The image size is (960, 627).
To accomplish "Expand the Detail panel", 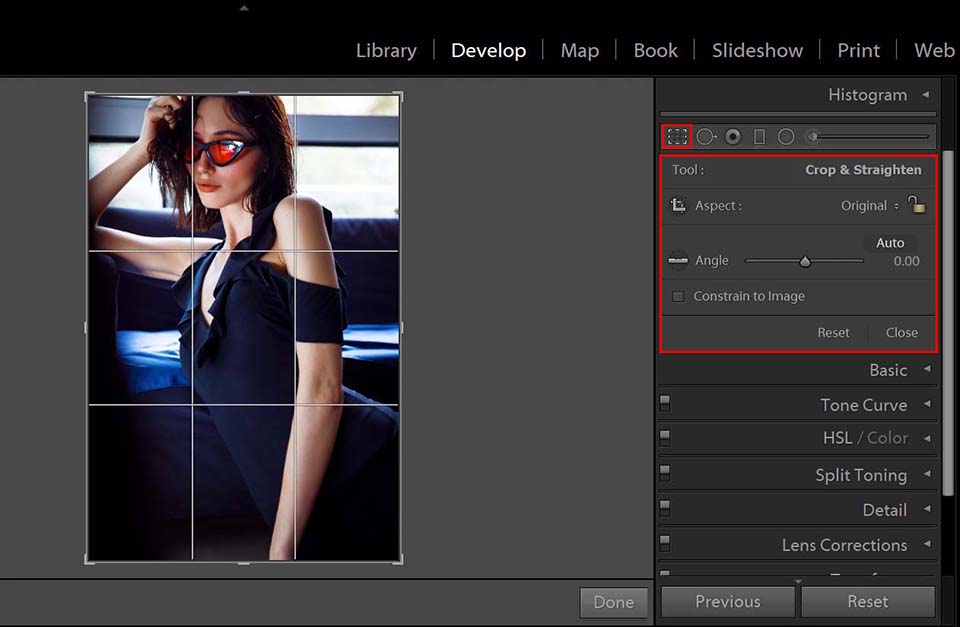I will click(927, 509).
